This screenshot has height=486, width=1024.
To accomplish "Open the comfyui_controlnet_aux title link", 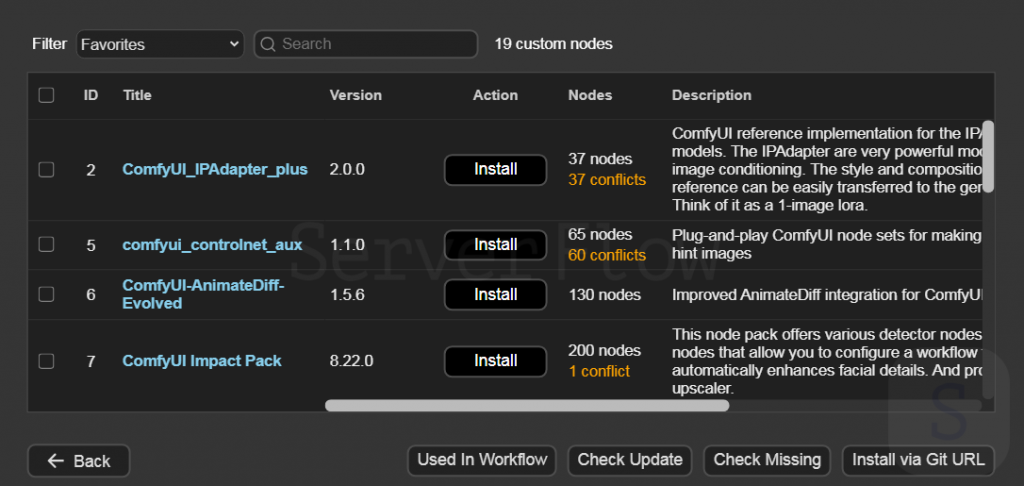I will pos(212,245).
